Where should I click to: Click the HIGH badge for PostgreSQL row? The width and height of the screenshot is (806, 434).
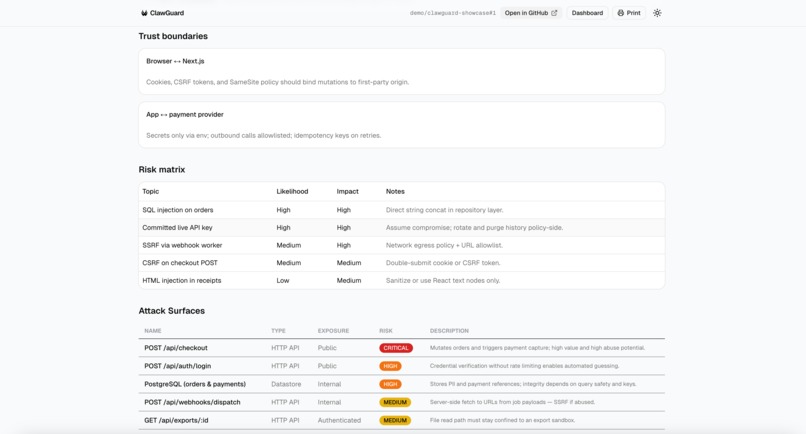390,384
